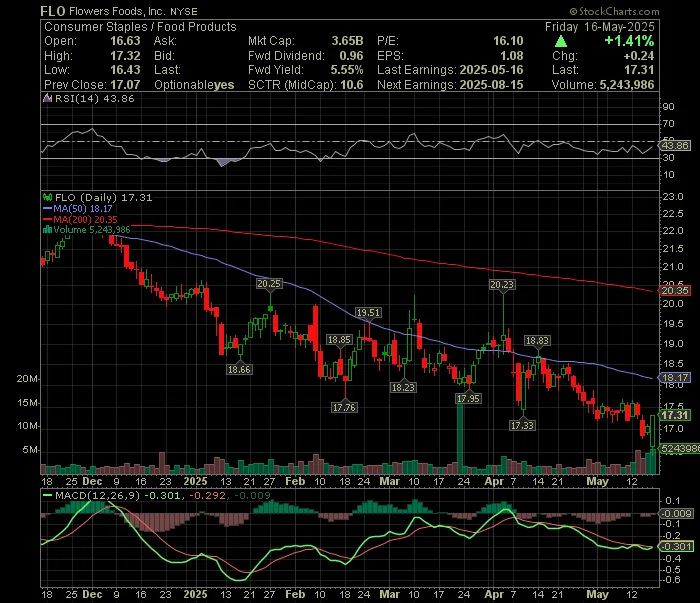Image resolution: width=700 pixels, height=603 pixels.
Task: Select the High value 17.32
Action: click(125, 56)
